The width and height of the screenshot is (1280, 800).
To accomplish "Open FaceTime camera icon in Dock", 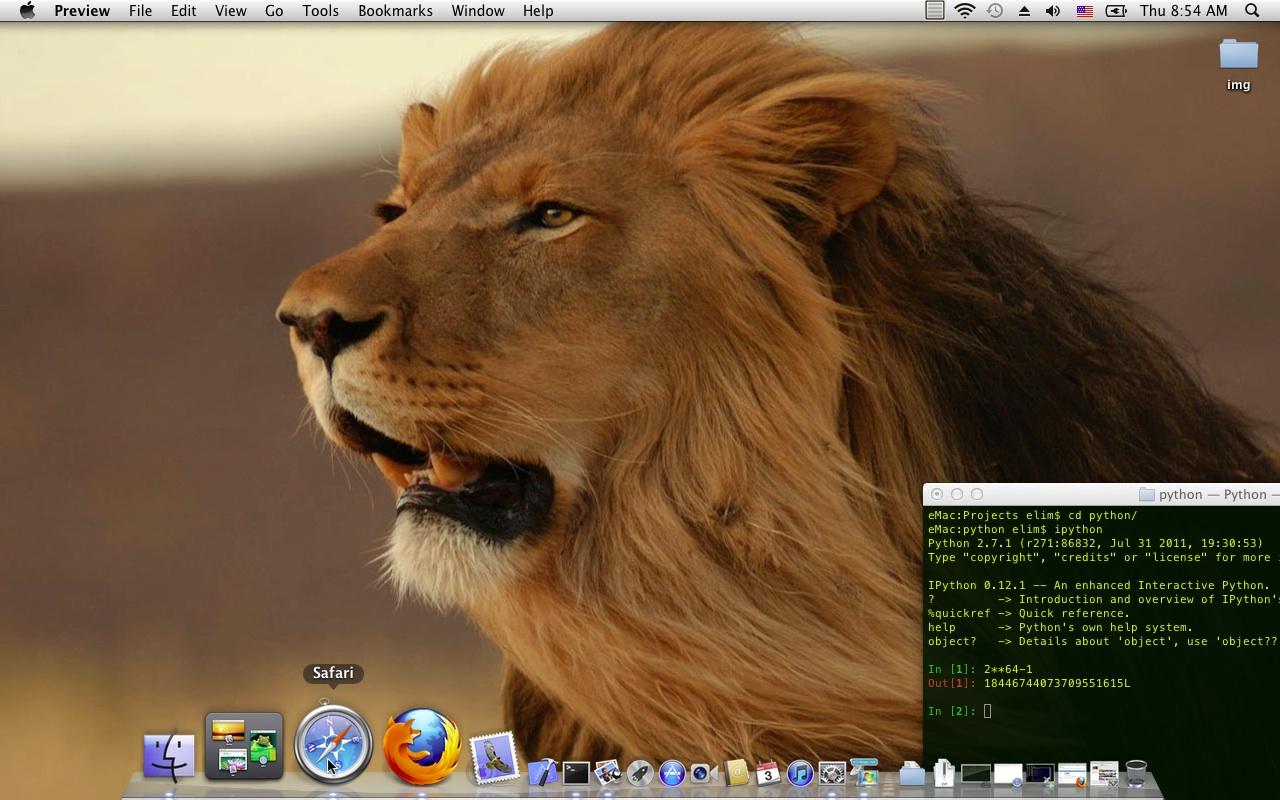I will click(704, 773).
